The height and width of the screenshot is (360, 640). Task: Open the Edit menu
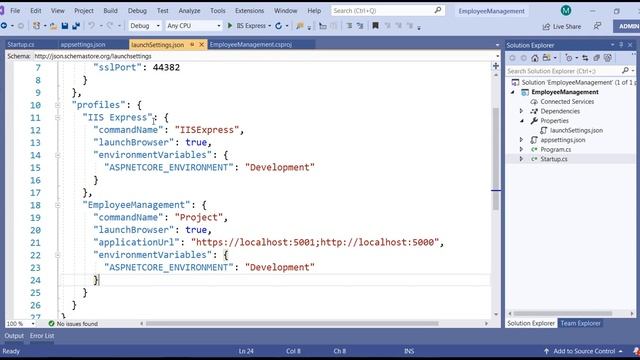click(36, 11)
